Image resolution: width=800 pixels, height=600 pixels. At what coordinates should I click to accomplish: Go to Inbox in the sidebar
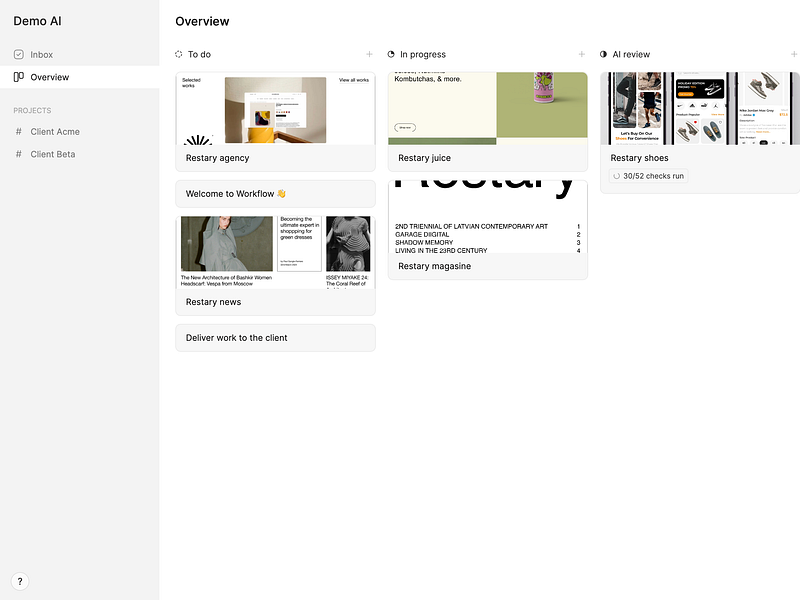click(x=80, y=55)
